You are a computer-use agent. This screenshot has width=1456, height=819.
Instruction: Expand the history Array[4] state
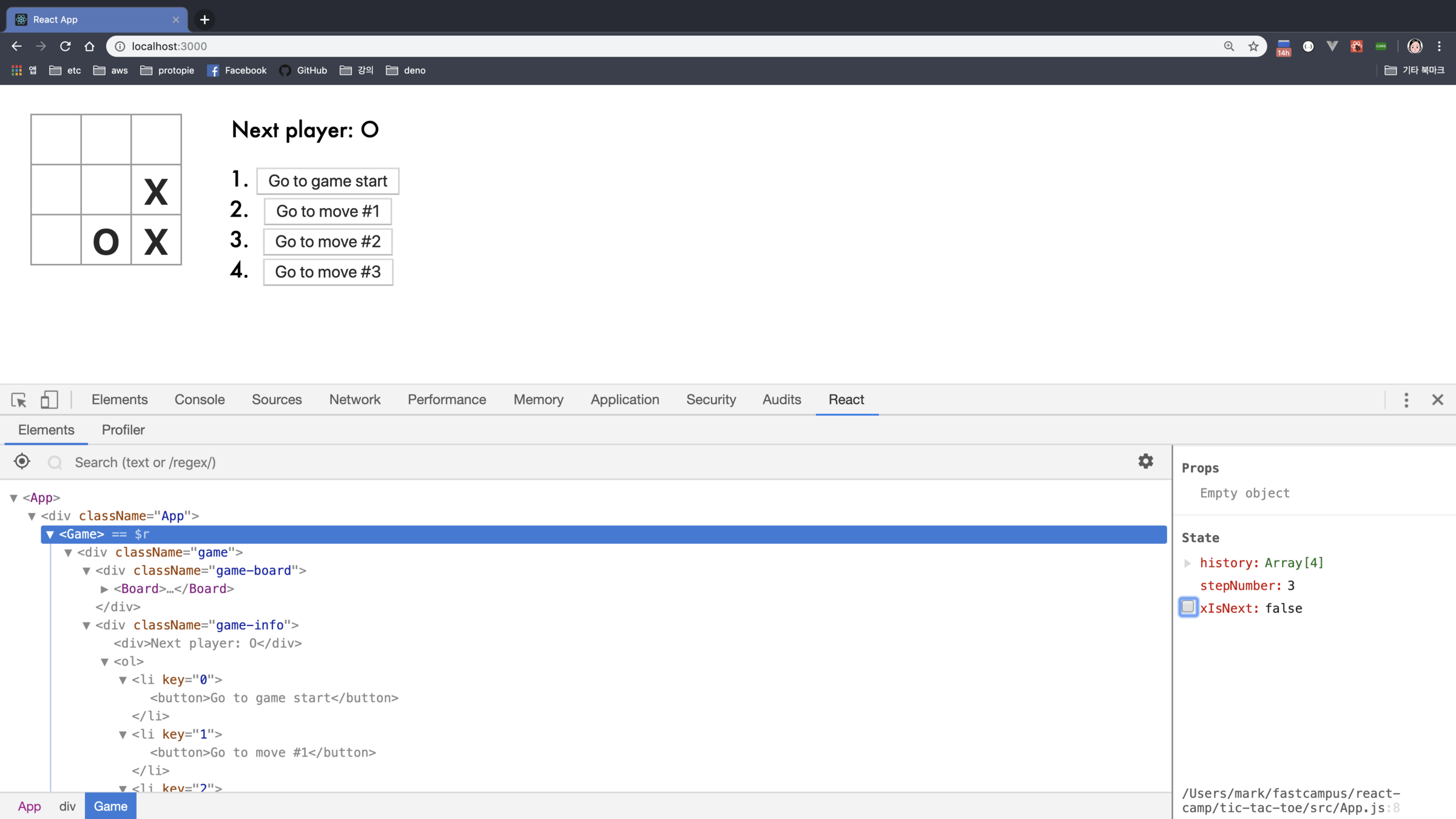click(x=1188, y=563)
